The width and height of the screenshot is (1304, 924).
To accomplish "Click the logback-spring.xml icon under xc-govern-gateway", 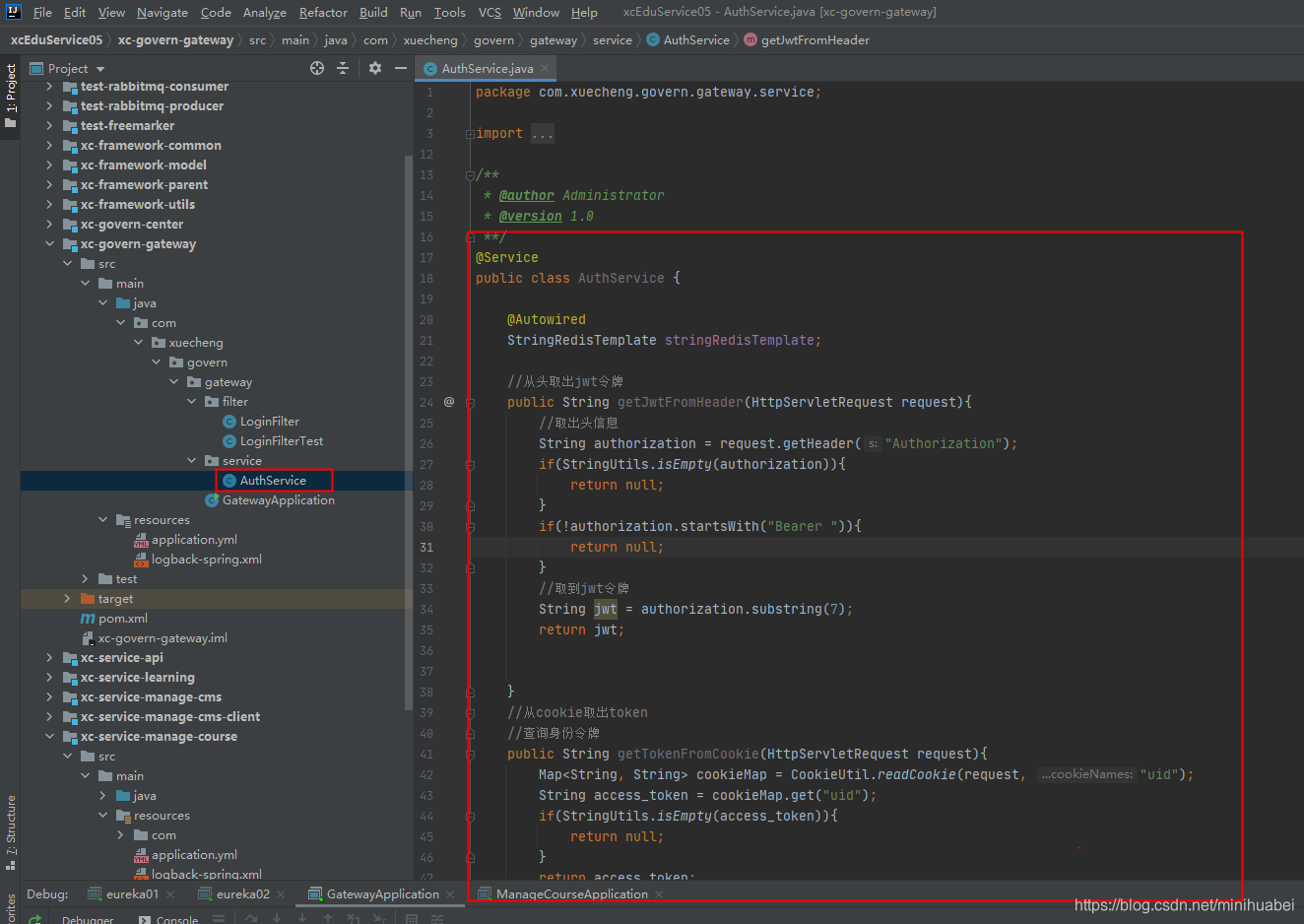I will pyautogui.click(x=141, y=560).
